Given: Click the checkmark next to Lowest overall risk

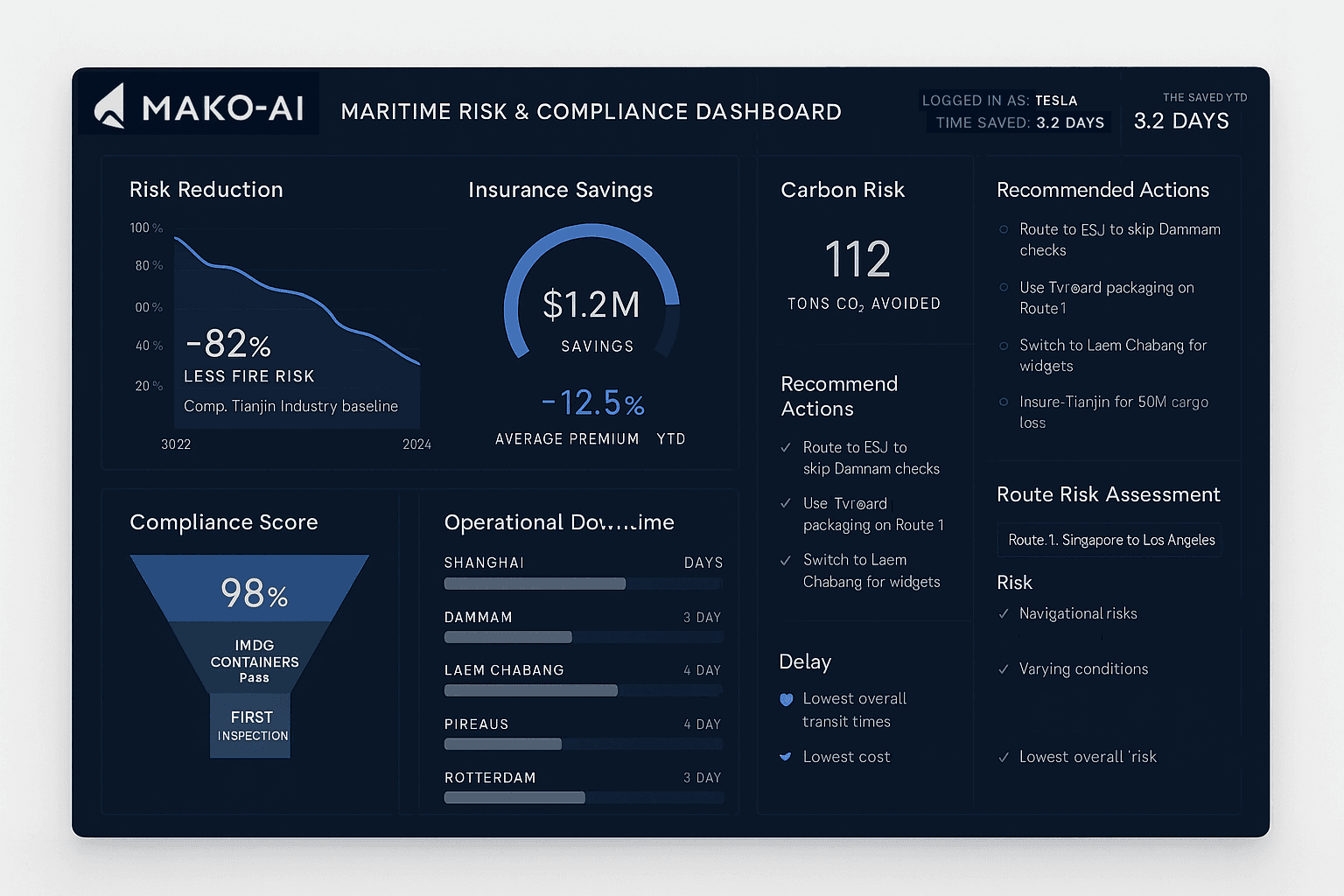Looking at the screenshot, I should point(1004,758).
